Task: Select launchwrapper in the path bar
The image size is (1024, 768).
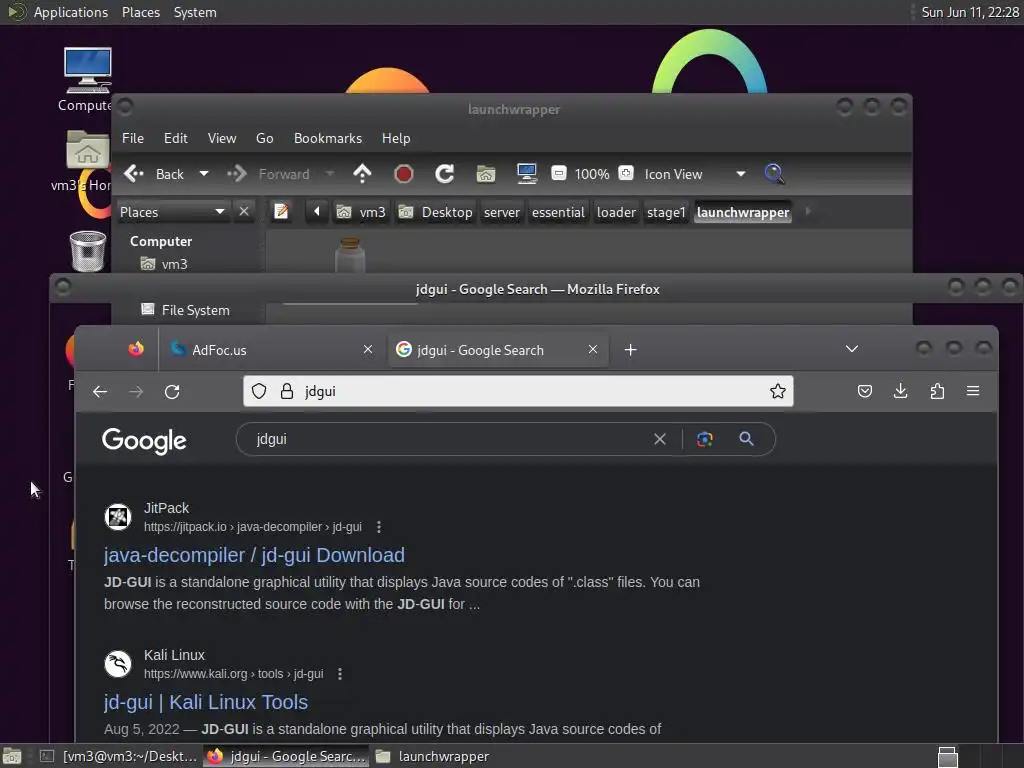Action: 743,212
